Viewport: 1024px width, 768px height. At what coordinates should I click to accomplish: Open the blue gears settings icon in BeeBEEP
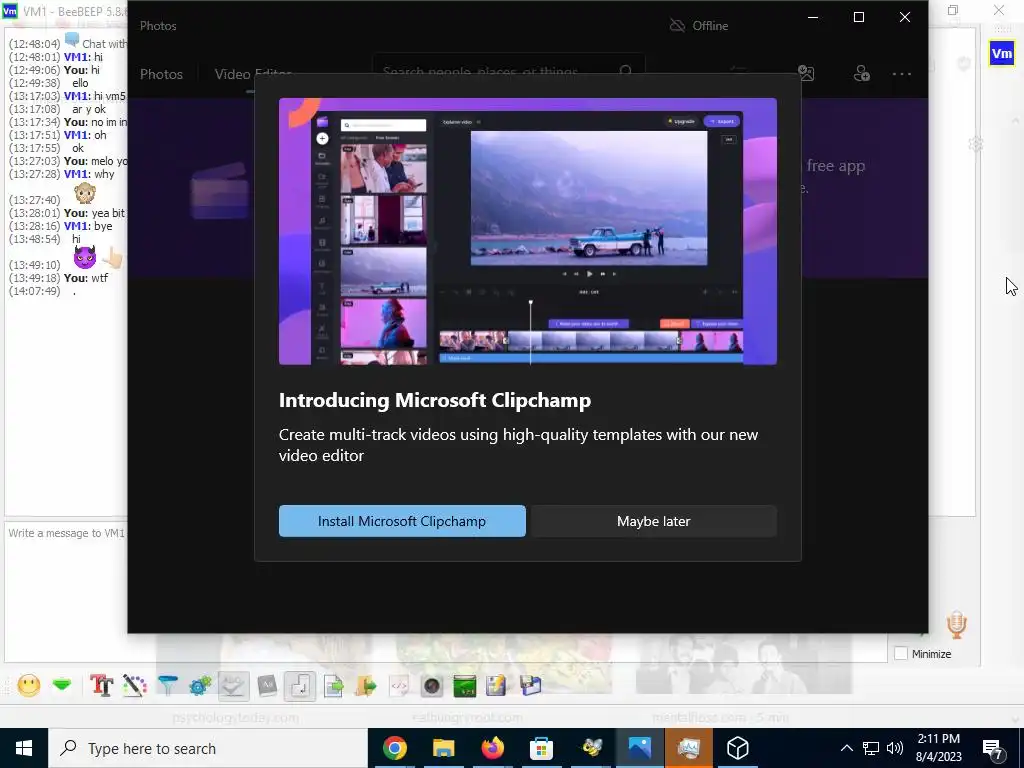pyautogui.click(x=200, y=686)
